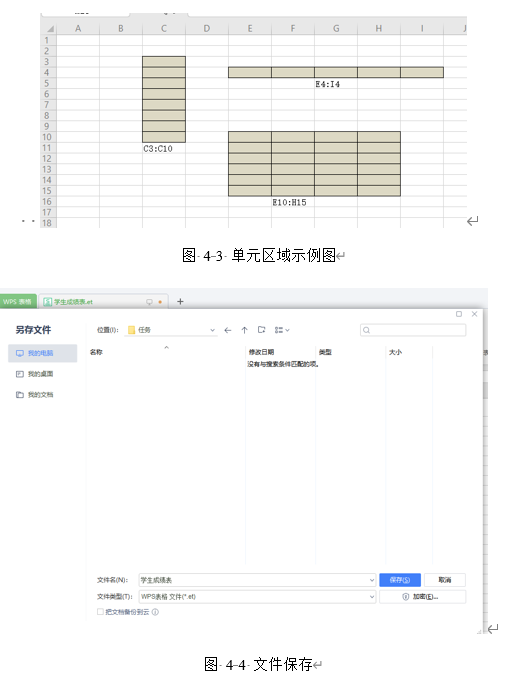Click the search magnifier icon
Viewport: 530px width, 680px height.
366,330
